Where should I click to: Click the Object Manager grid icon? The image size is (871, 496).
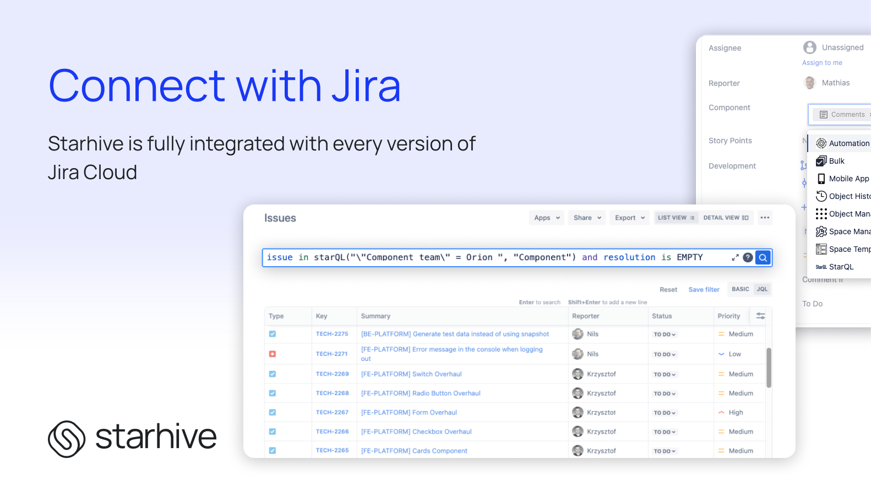821,214
